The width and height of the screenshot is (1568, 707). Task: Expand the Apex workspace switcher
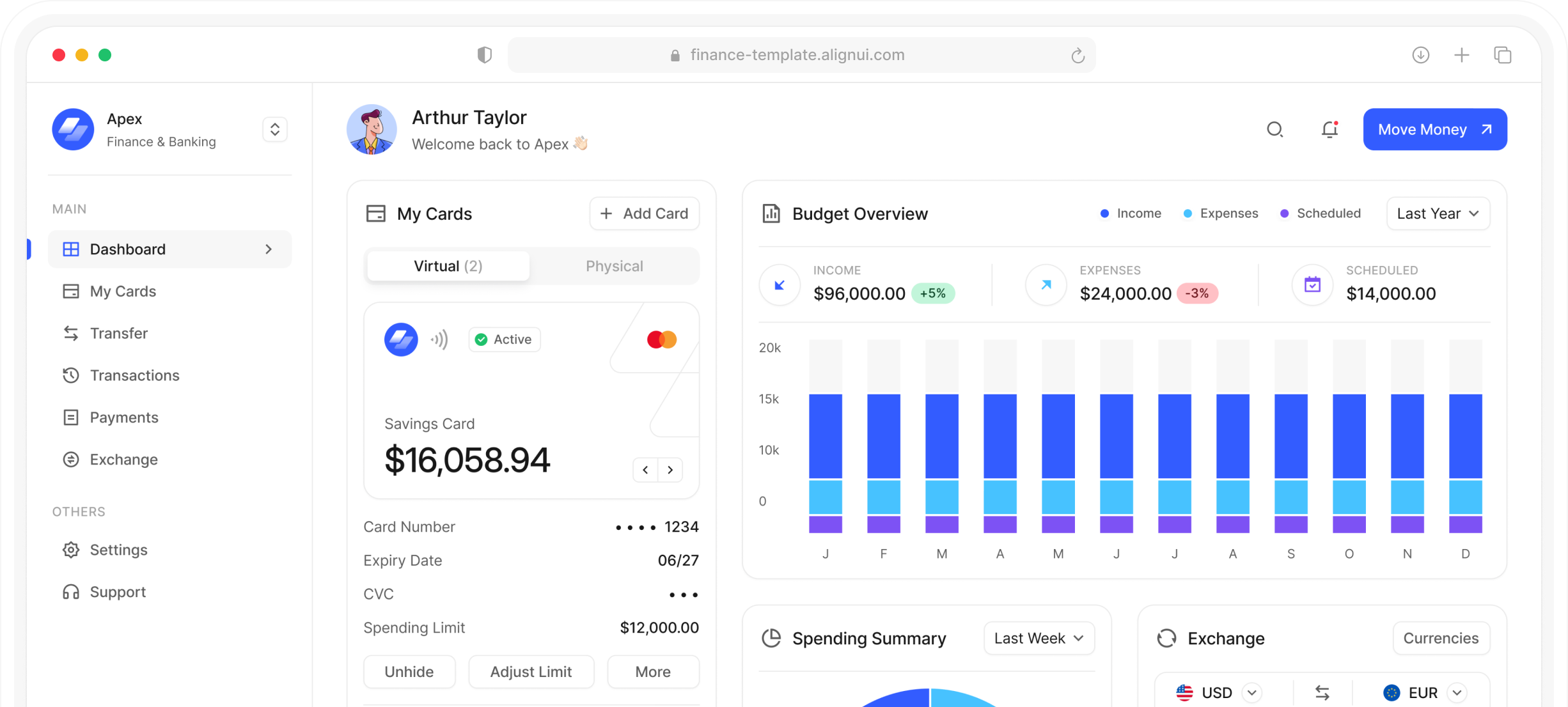click(275, 130)
